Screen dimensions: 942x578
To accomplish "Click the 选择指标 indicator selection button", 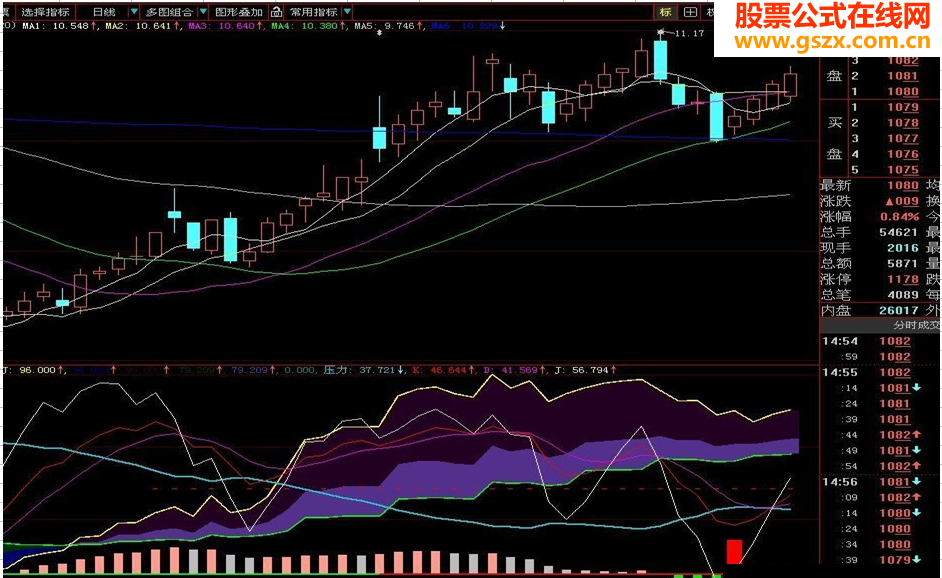I will point(45,12).
